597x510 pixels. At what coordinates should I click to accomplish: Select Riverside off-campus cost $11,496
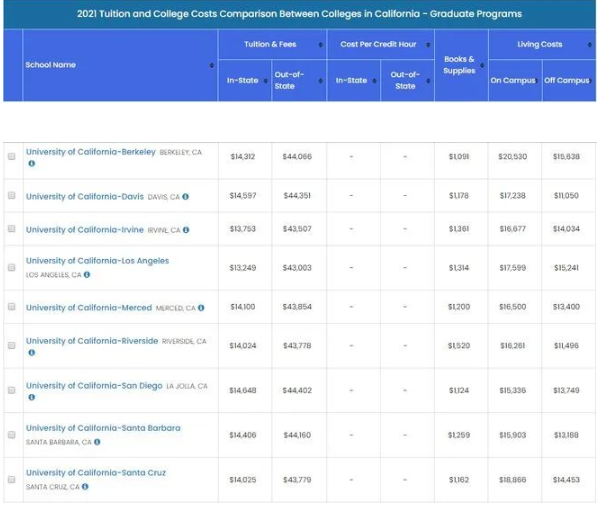(566, 345)
